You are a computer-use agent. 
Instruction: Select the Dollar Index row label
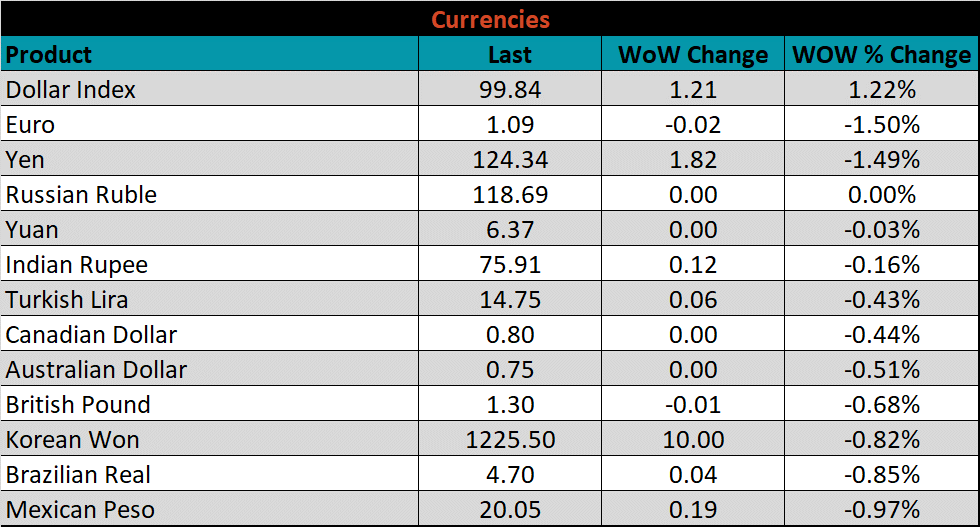(x=71, y=90)
